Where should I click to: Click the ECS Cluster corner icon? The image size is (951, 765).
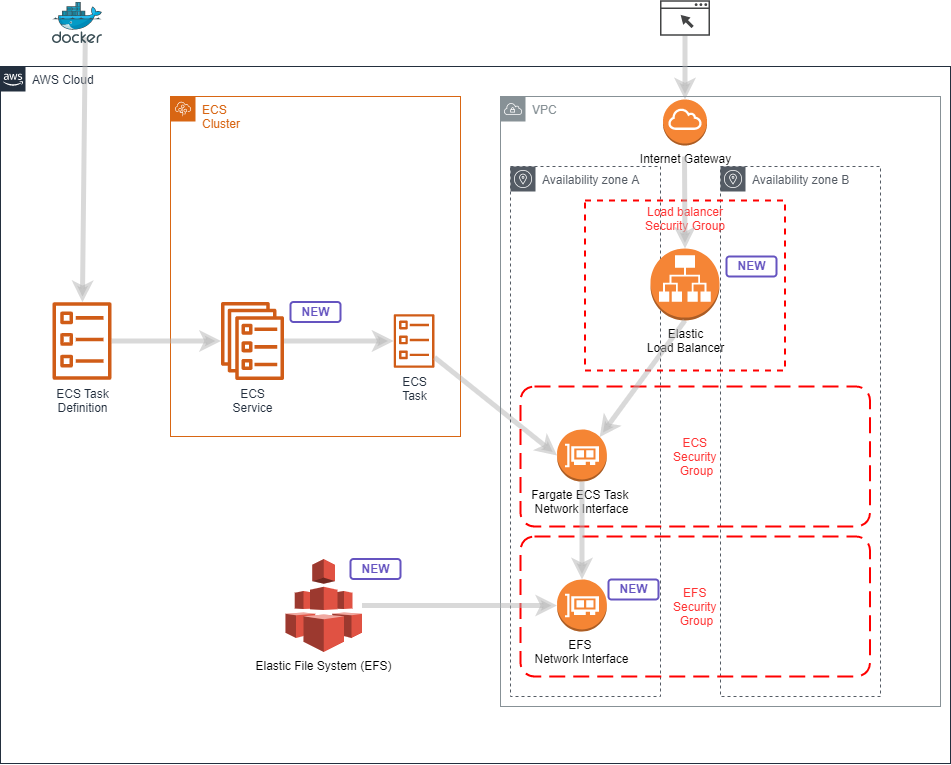point(183,109)
